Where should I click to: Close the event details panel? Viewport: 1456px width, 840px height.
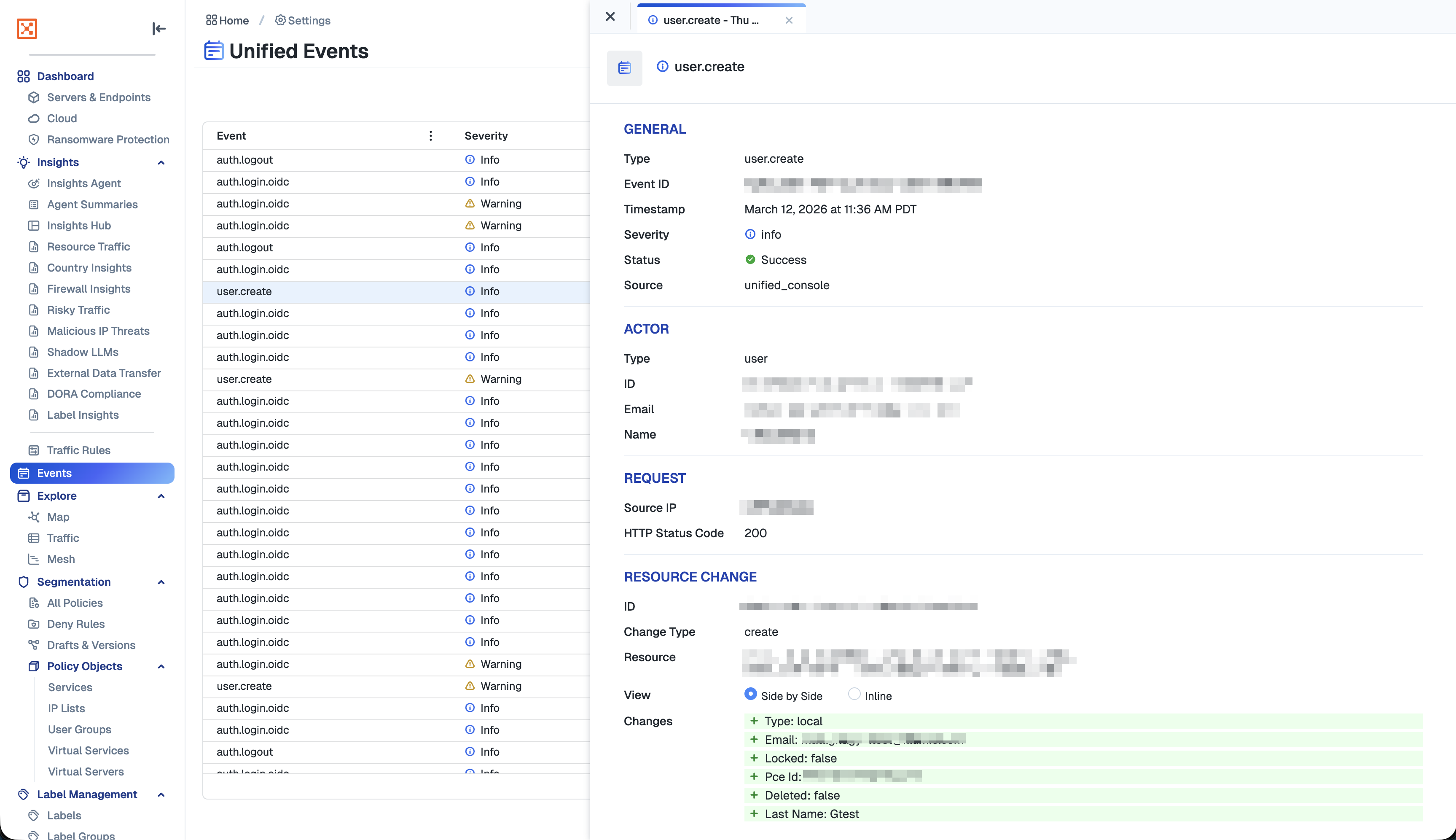(x=610, y=17)
